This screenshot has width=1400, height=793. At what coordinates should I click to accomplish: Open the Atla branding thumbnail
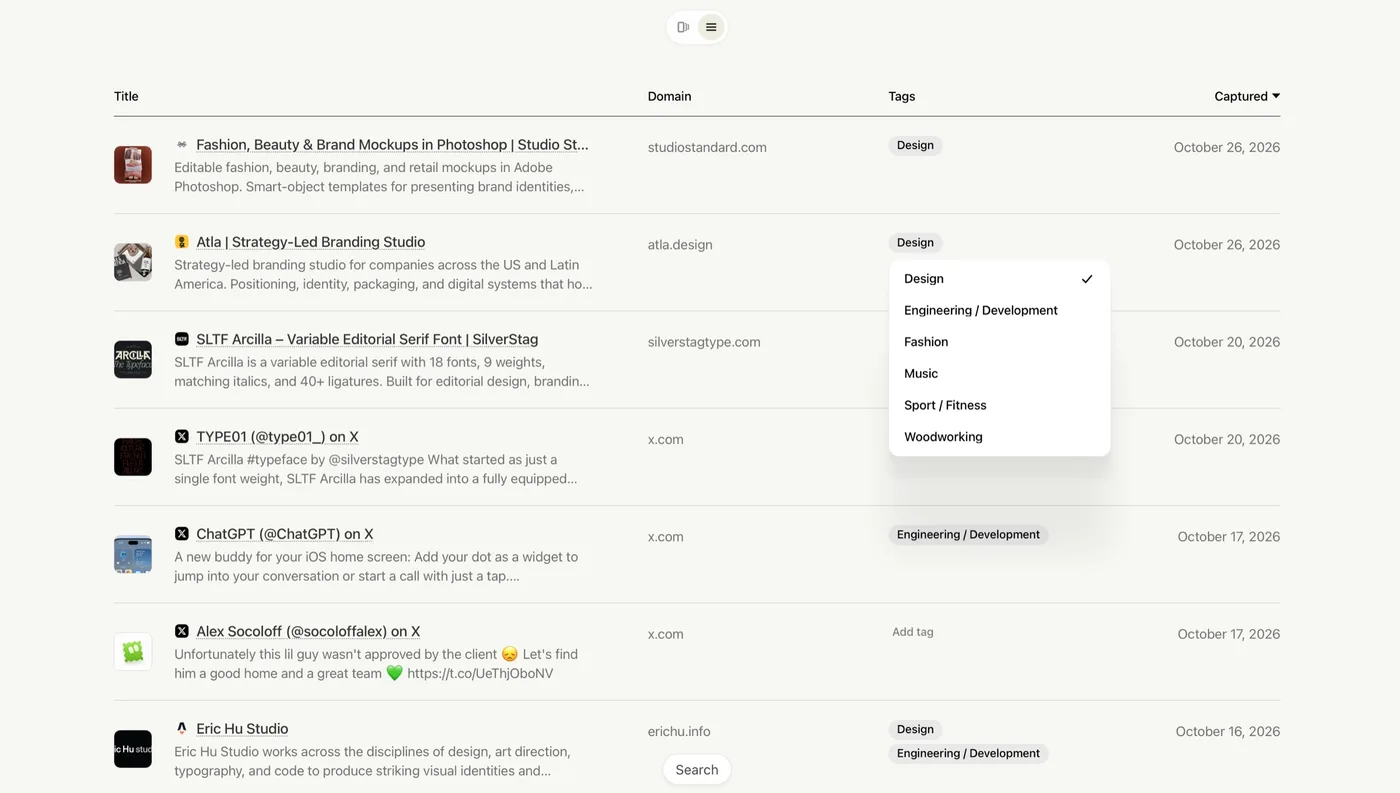coord(133,262)
